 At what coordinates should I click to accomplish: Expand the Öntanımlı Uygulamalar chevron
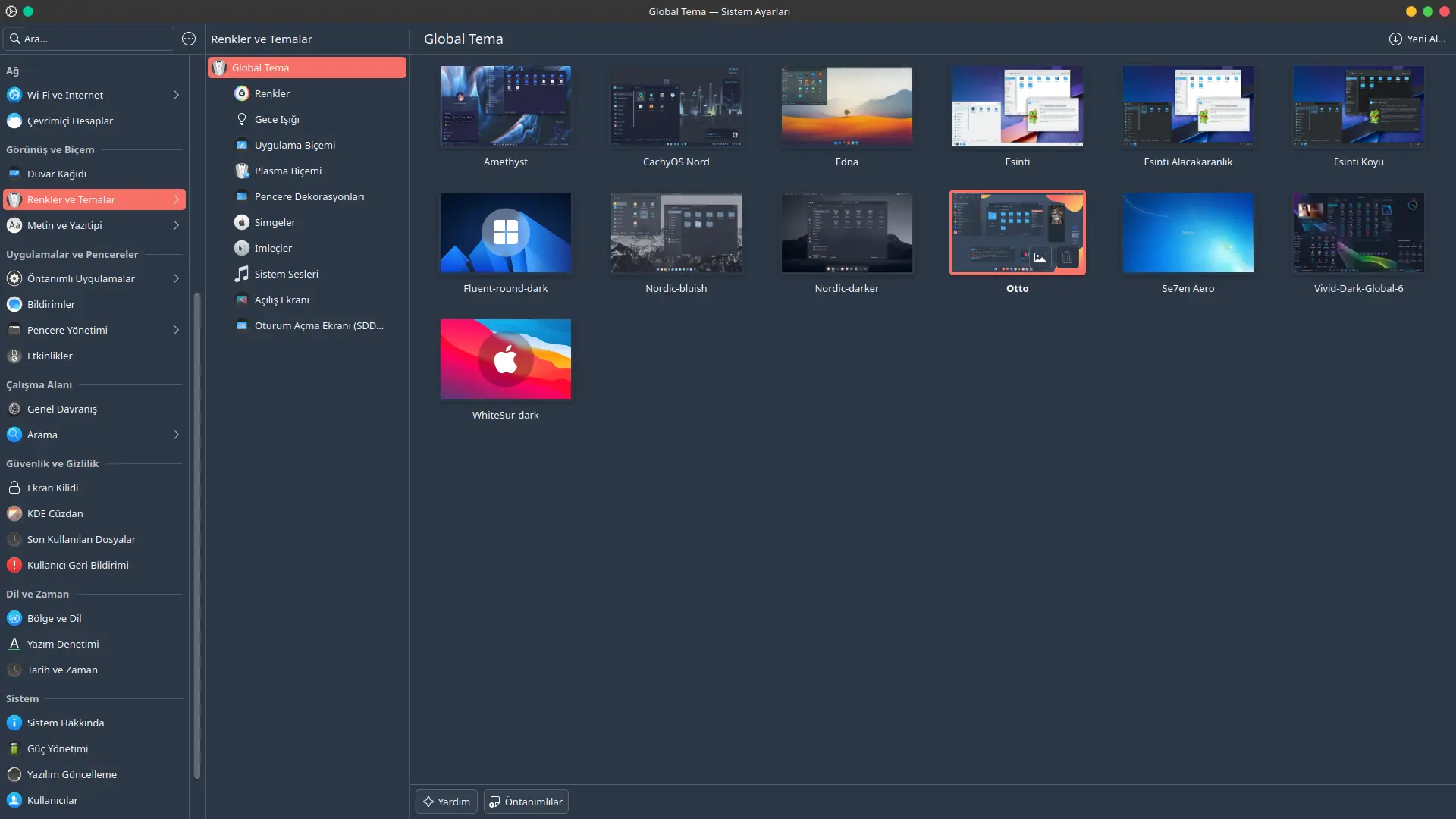pos(176,278)
